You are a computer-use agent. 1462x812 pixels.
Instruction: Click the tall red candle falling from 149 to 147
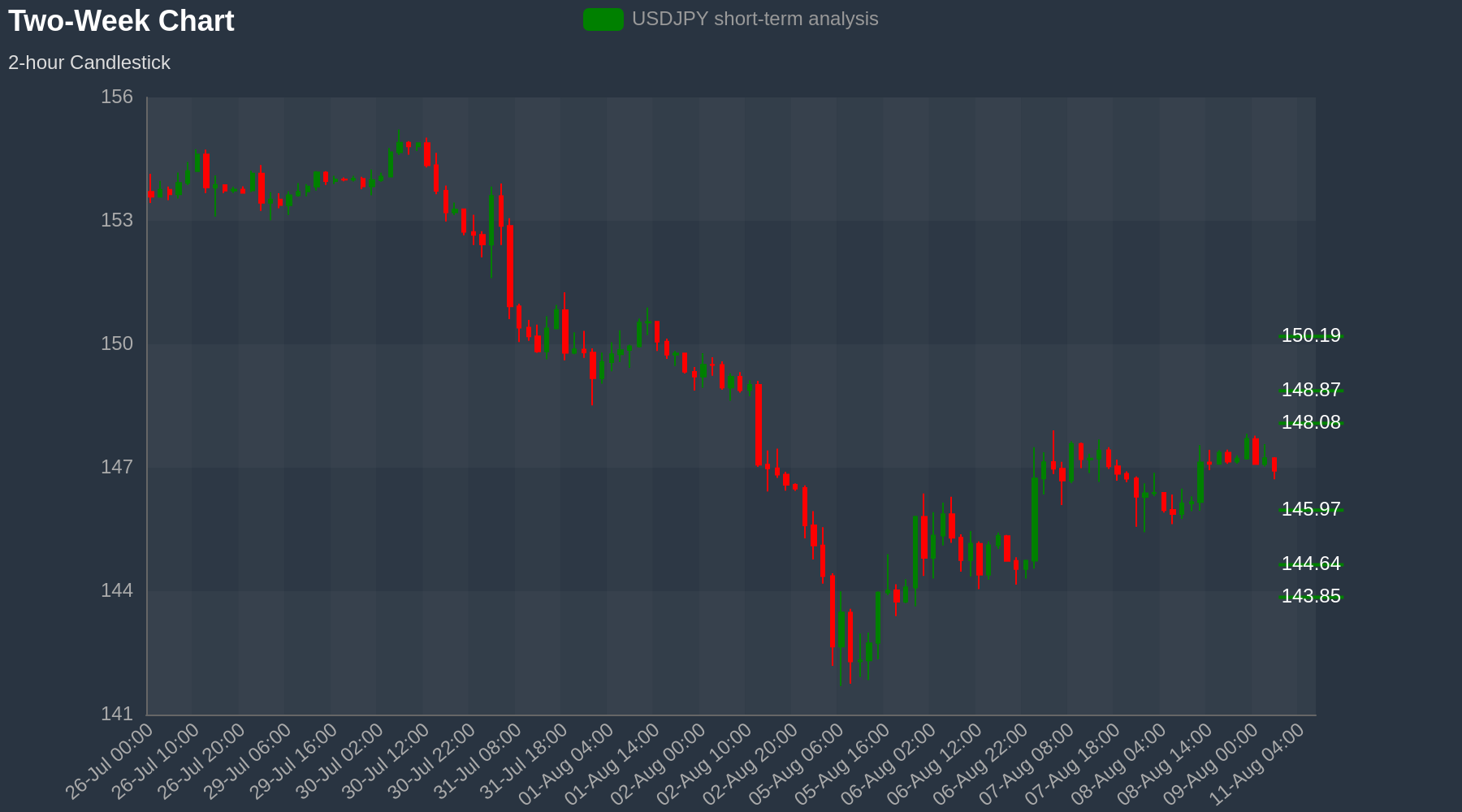[x=759, y=425]
